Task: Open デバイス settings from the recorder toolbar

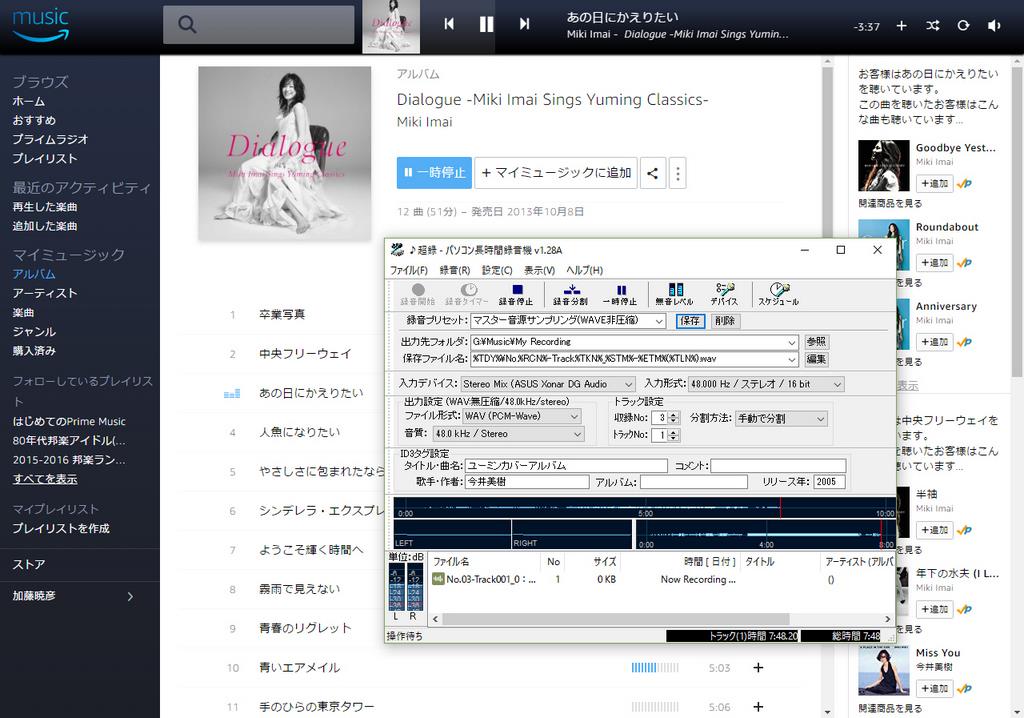Action: (x=724, y=295)
